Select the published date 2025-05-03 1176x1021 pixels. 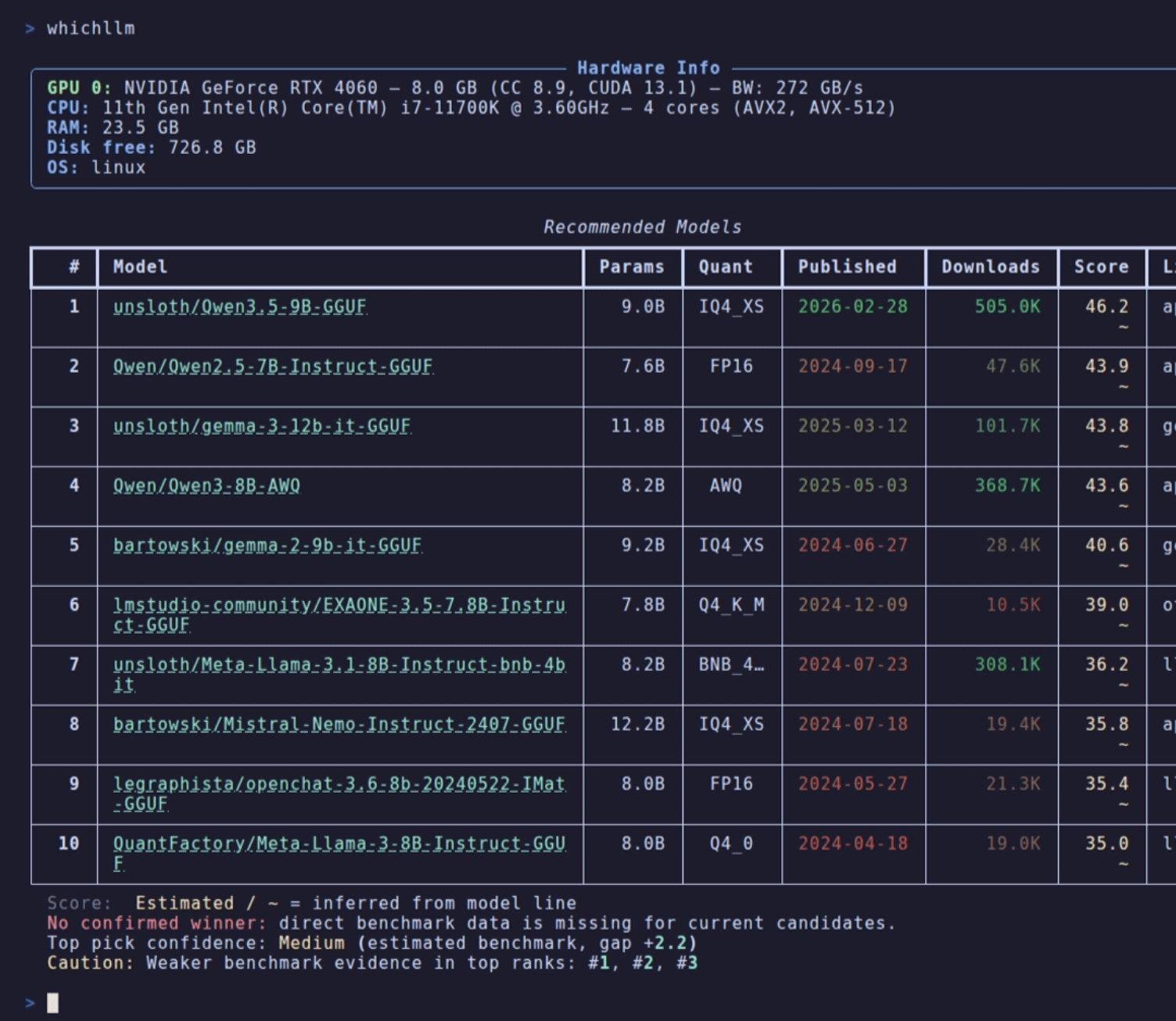click(x=853, y=485)
